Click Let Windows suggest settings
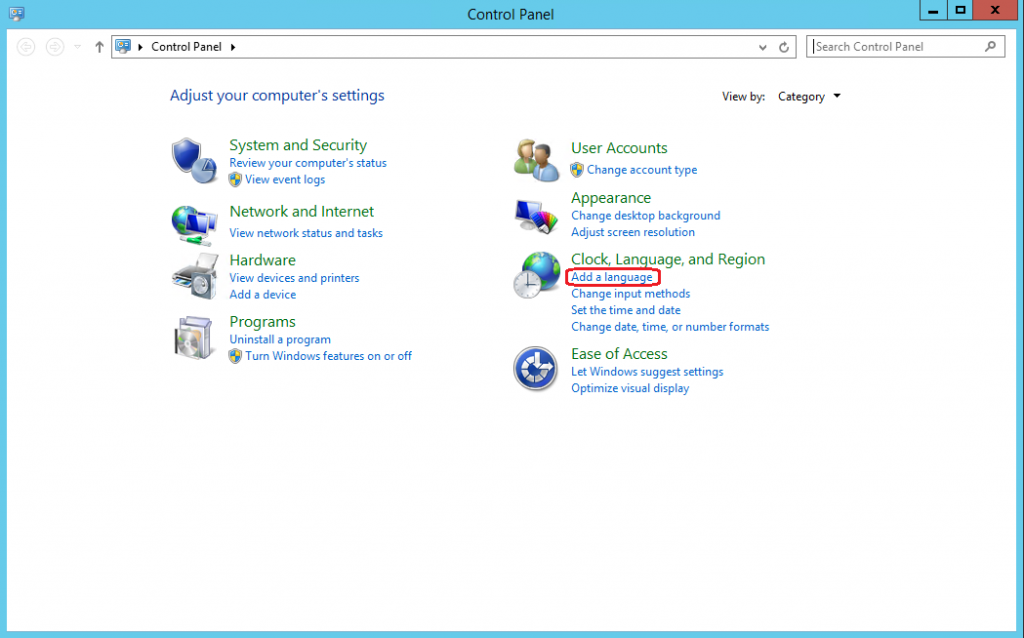The width and height of the screenshot is (1024, 638). pos(647,372)
